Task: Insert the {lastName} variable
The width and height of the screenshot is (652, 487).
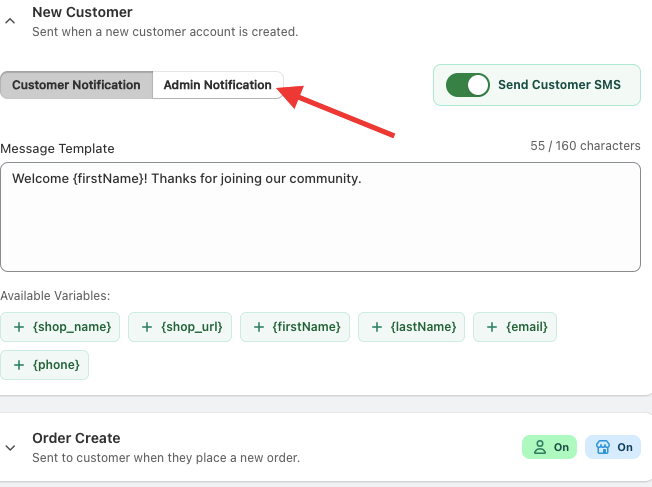Action: tap(411, 327)
